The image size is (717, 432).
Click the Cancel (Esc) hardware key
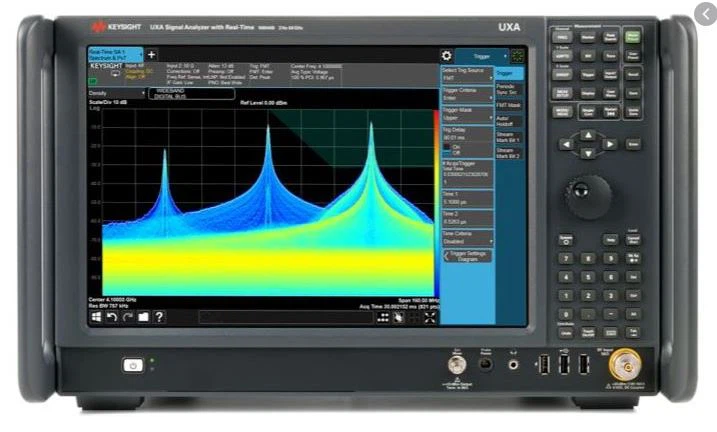(633, 240)
